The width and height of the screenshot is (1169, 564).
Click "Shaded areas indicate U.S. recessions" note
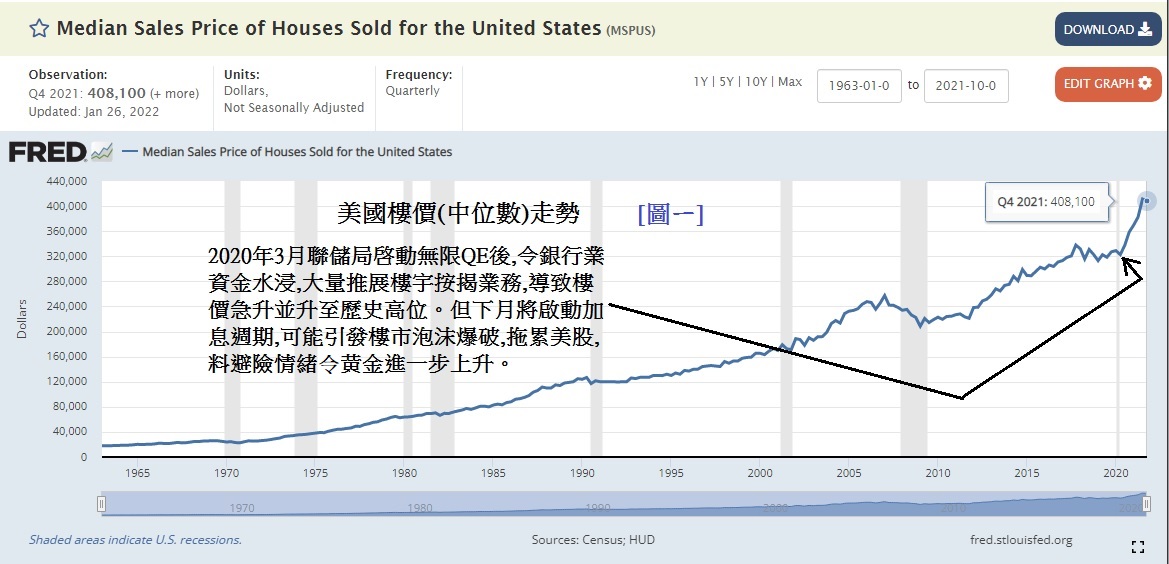click(x=135, y=540)
